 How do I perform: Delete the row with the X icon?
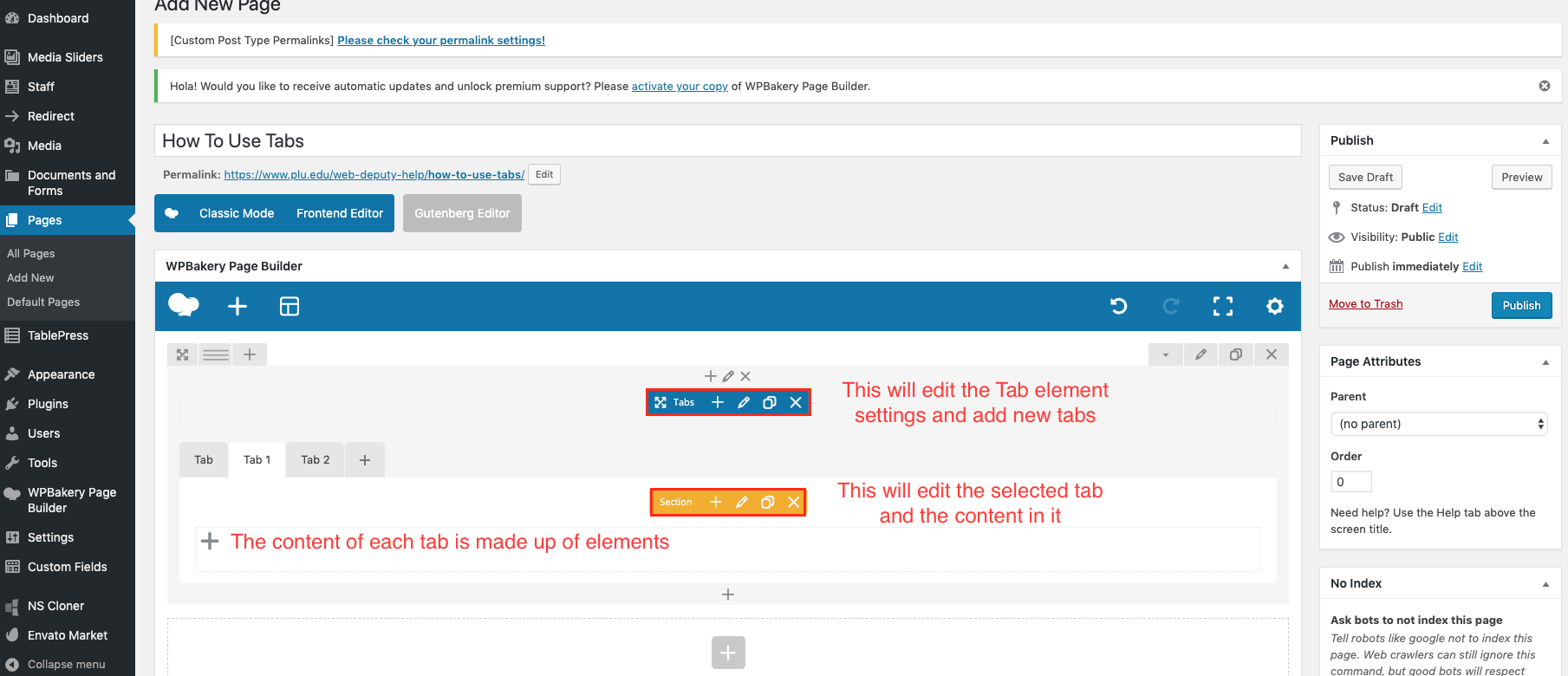tap(1272, 354)
